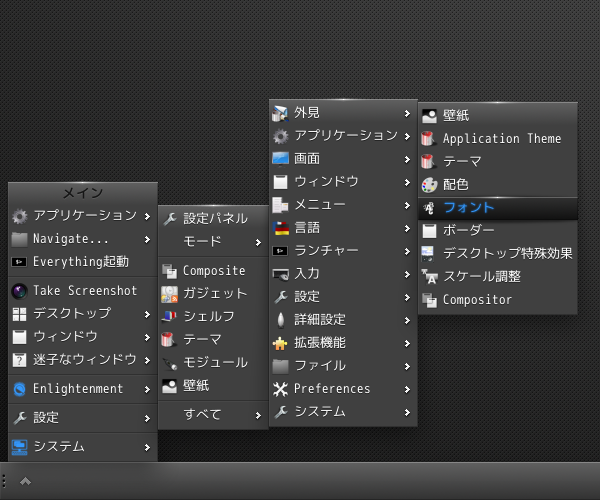Open 設定パネル from the settings submenu
Screen dimensions: 600x500
click(x=213, y=218)
